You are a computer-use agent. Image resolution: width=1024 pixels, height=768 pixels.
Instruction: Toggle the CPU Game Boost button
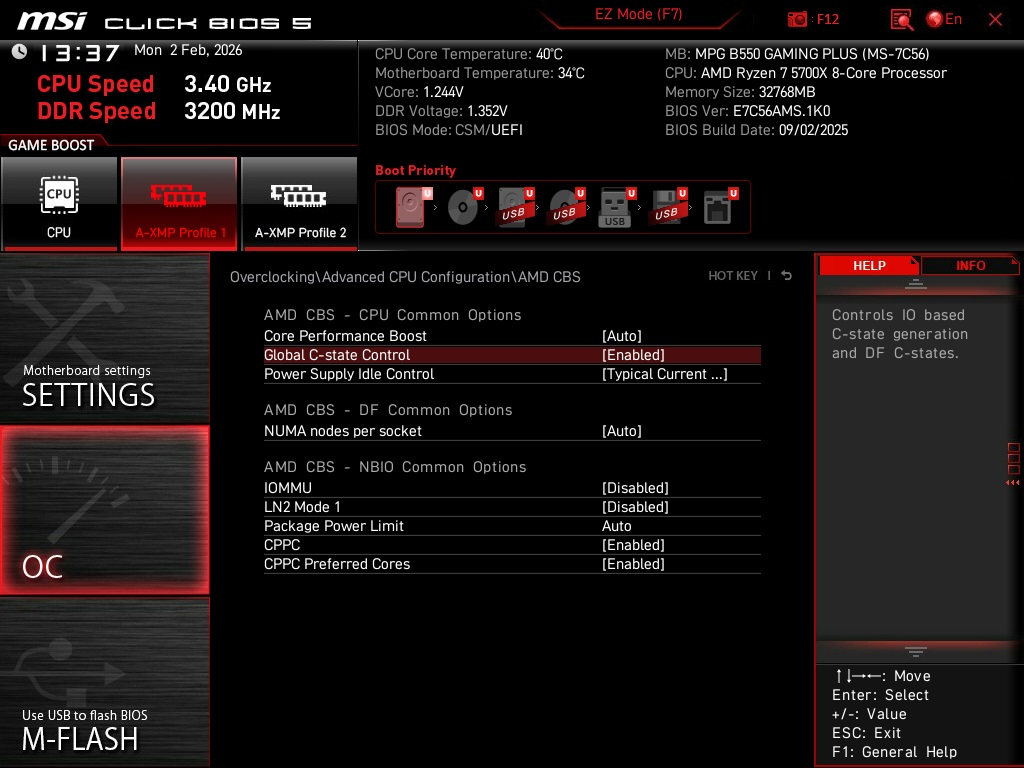click(59, 203)
